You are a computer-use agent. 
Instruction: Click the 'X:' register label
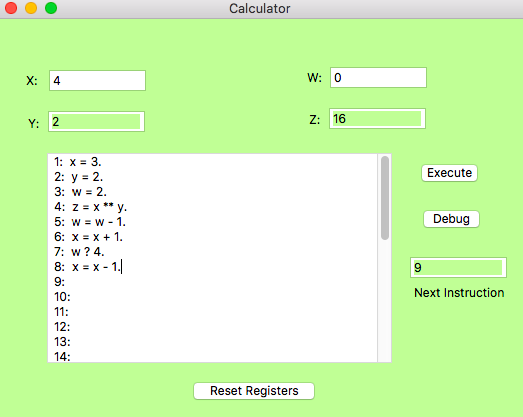(x=32, y=81)
